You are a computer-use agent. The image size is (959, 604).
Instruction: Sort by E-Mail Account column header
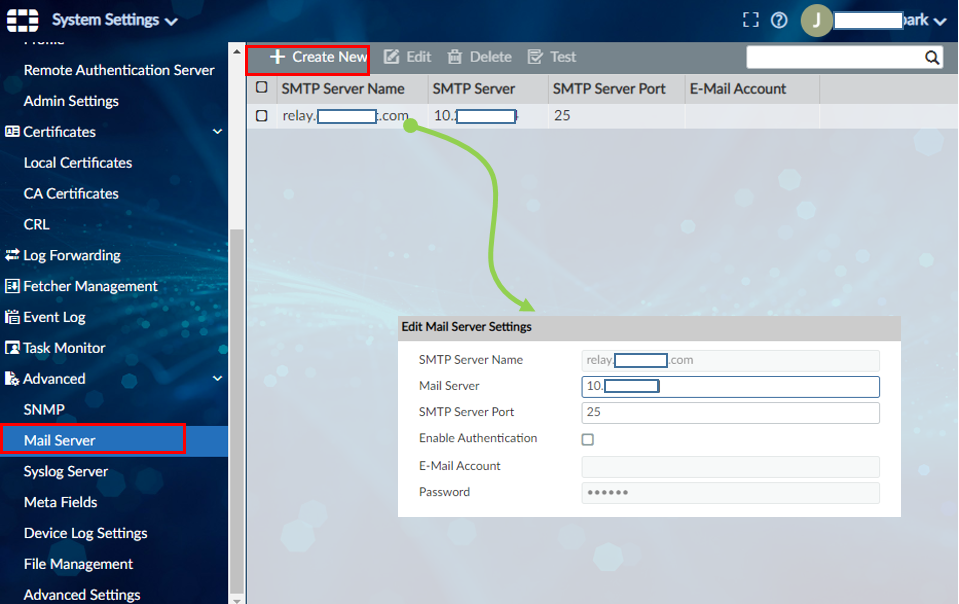pos(738,89)
